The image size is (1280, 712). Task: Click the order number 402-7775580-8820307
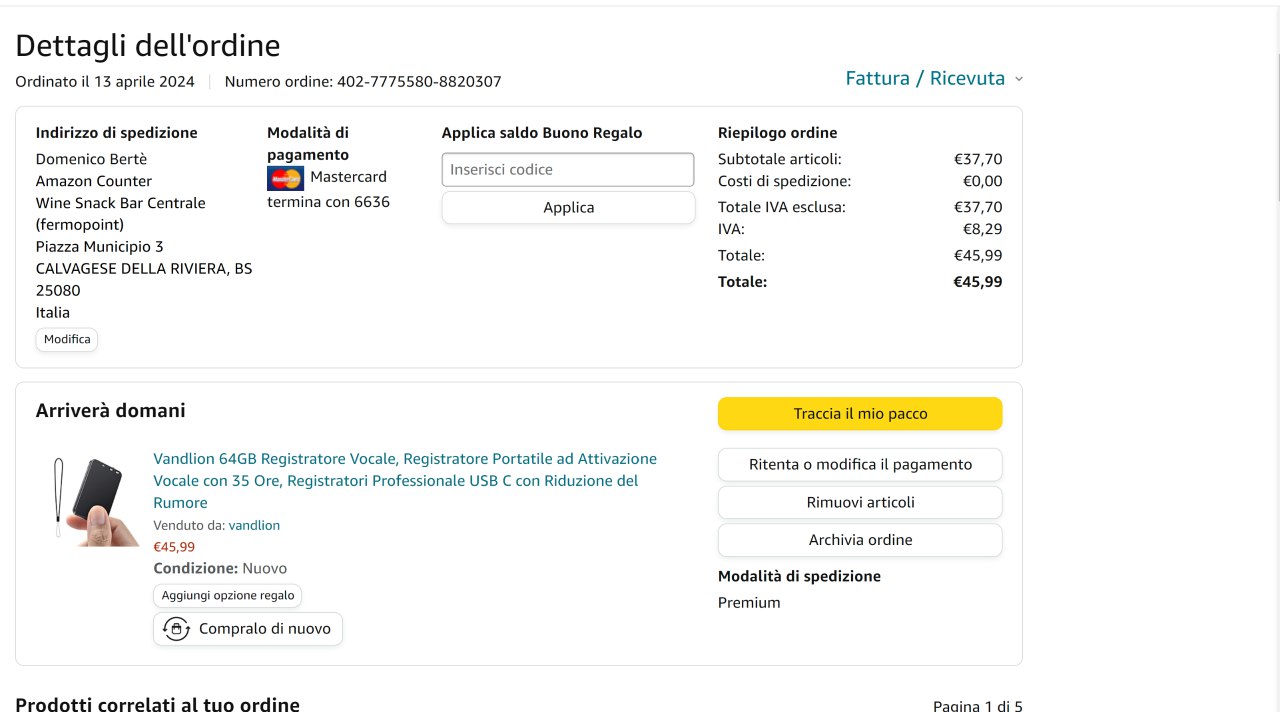pos(419,82)
